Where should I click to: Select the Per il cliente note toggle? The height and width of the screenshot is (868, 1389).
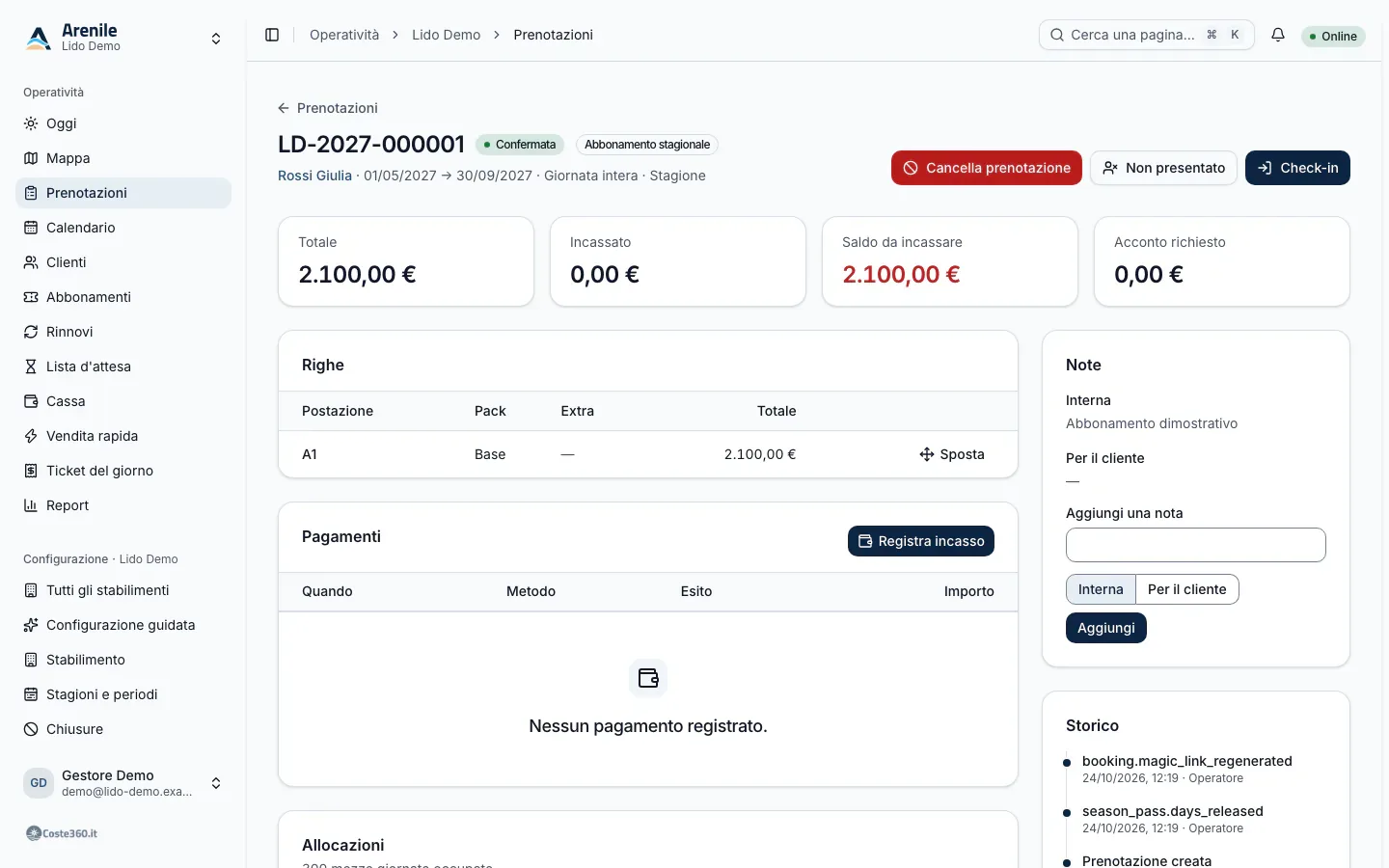(x=1186, y=589)
